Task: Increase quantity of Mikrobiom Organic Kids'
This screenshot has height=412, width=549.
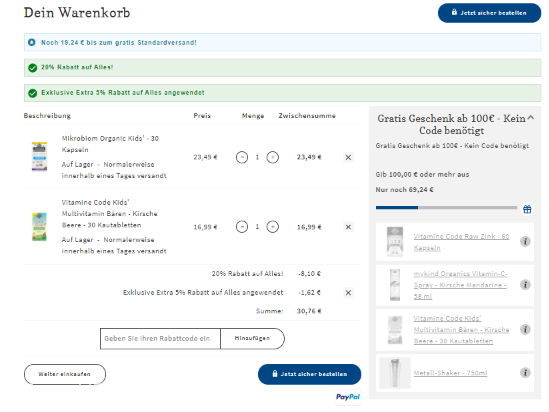Action: coord(273,157)
